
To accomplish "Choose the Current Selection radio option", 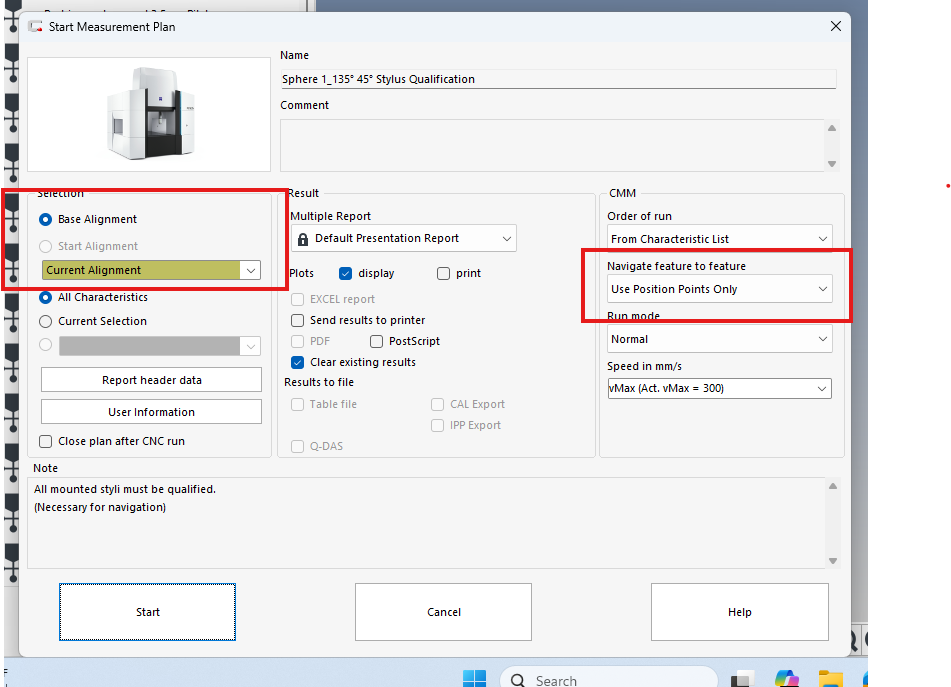I will [46, 321].
